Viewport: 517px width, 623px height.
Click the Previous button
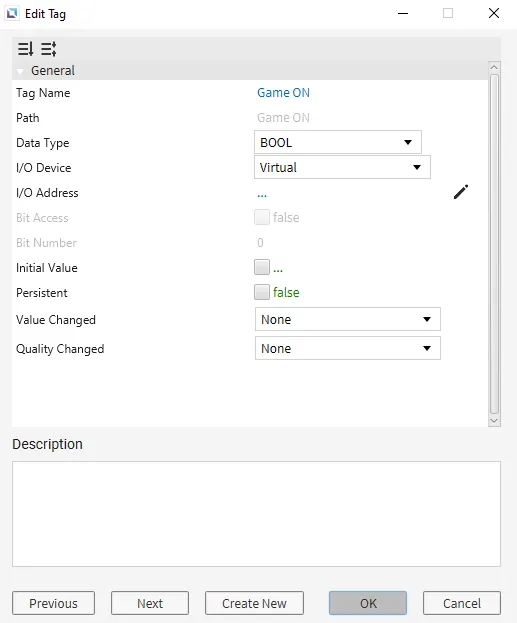[x=53, y=603]
